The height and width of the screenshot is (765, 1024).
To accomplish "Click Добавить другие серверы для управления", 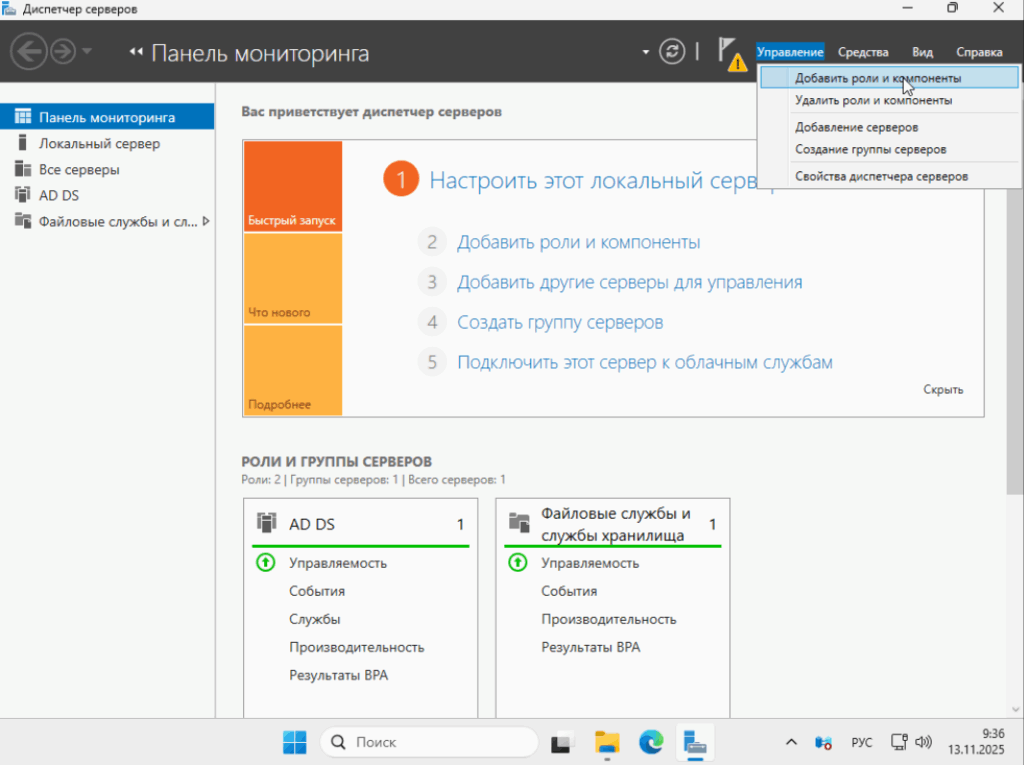I will point(630,282).
